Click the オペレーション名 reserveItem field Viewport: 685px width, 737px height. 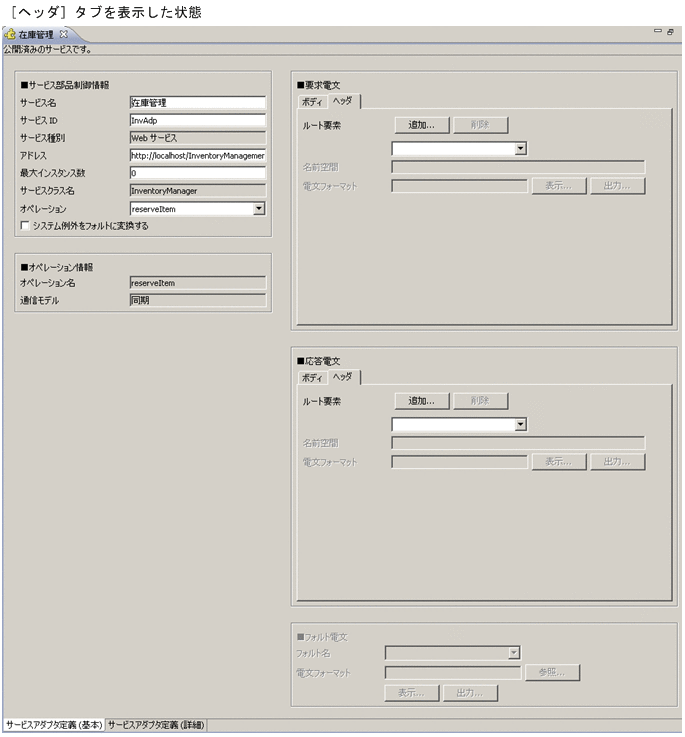pyautogui.click(x=197, y=283)
